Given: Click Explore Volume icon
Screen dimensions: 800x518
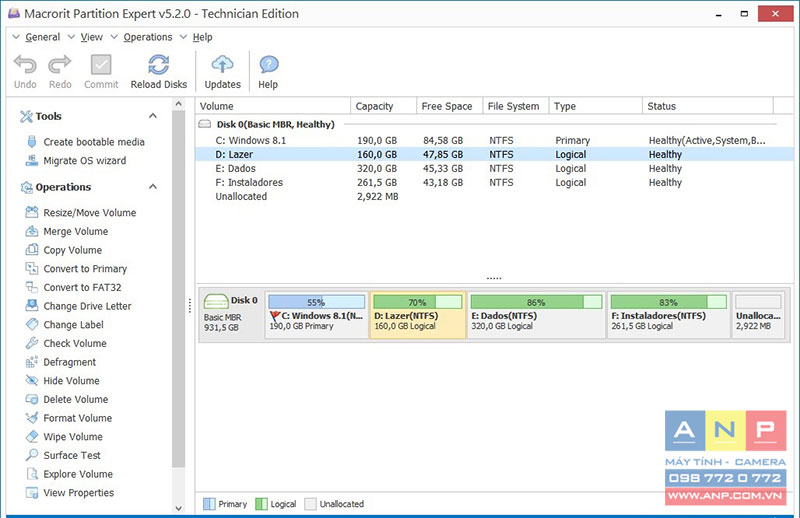Looking at the screenshot, I should 32,474.
